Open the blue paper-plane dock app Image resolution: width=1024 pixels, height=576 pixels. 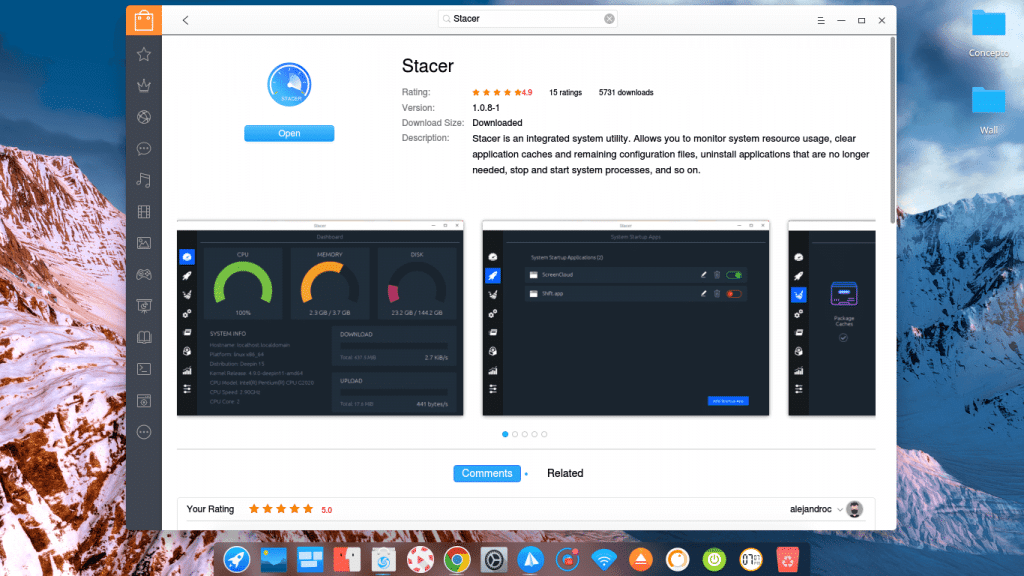coord(530,560)
